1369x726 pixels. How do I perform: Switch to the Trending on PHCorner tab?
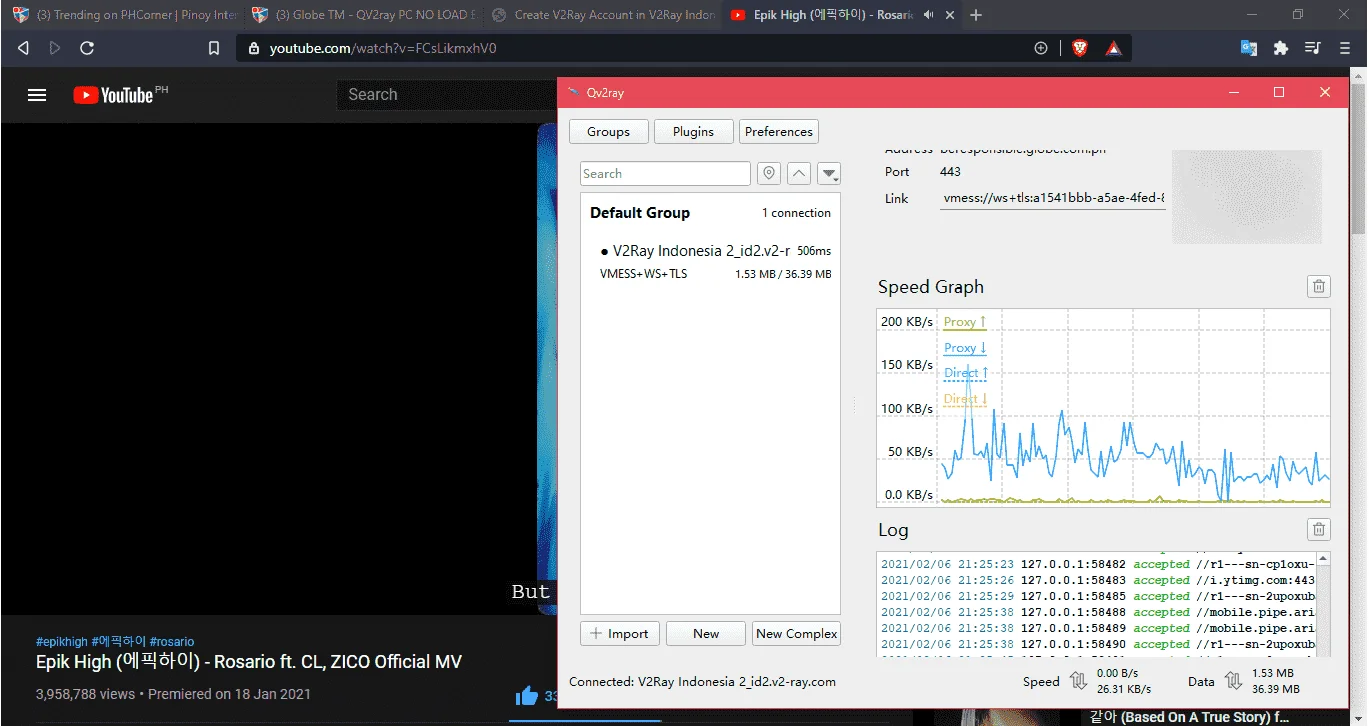coord(125,15)
